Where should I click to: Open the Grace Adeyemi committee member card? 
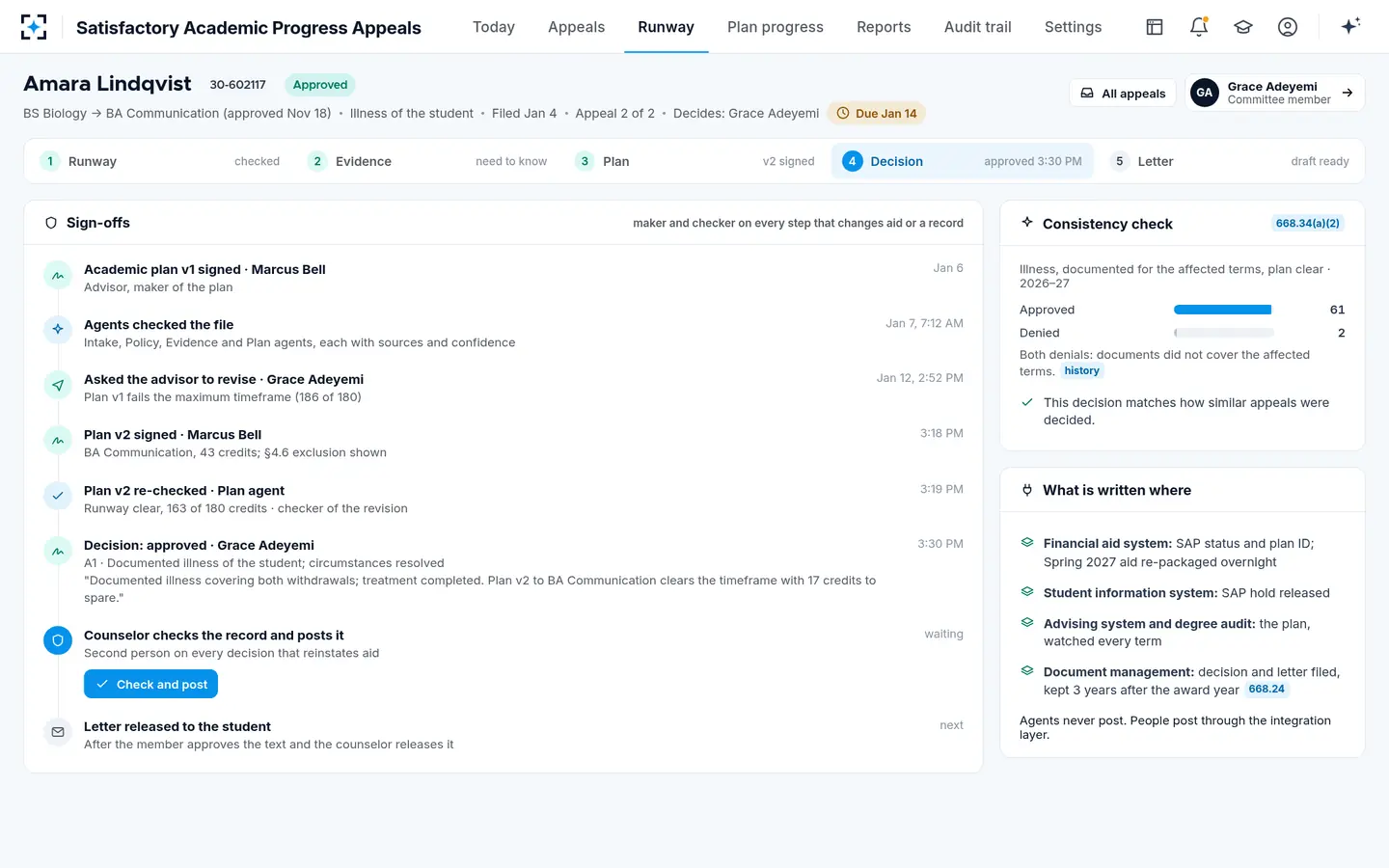click(1274, 93)
